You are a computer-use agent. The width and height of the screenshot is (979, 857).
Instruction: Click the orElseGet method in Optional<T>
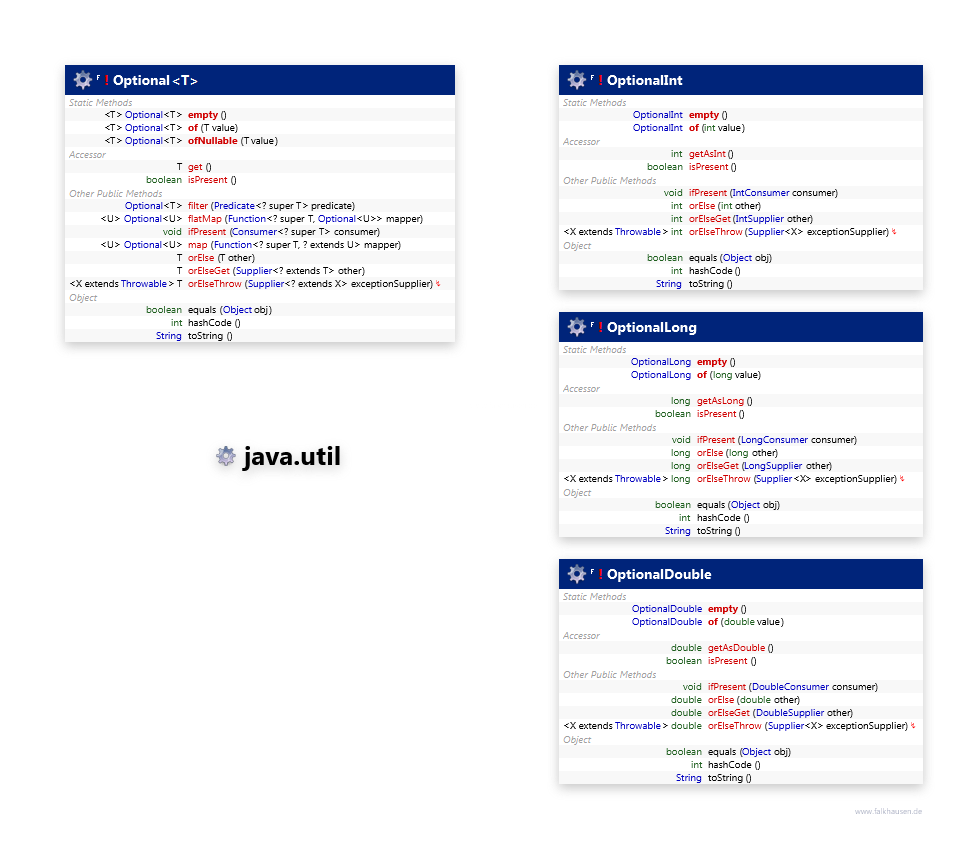[209, 271]
